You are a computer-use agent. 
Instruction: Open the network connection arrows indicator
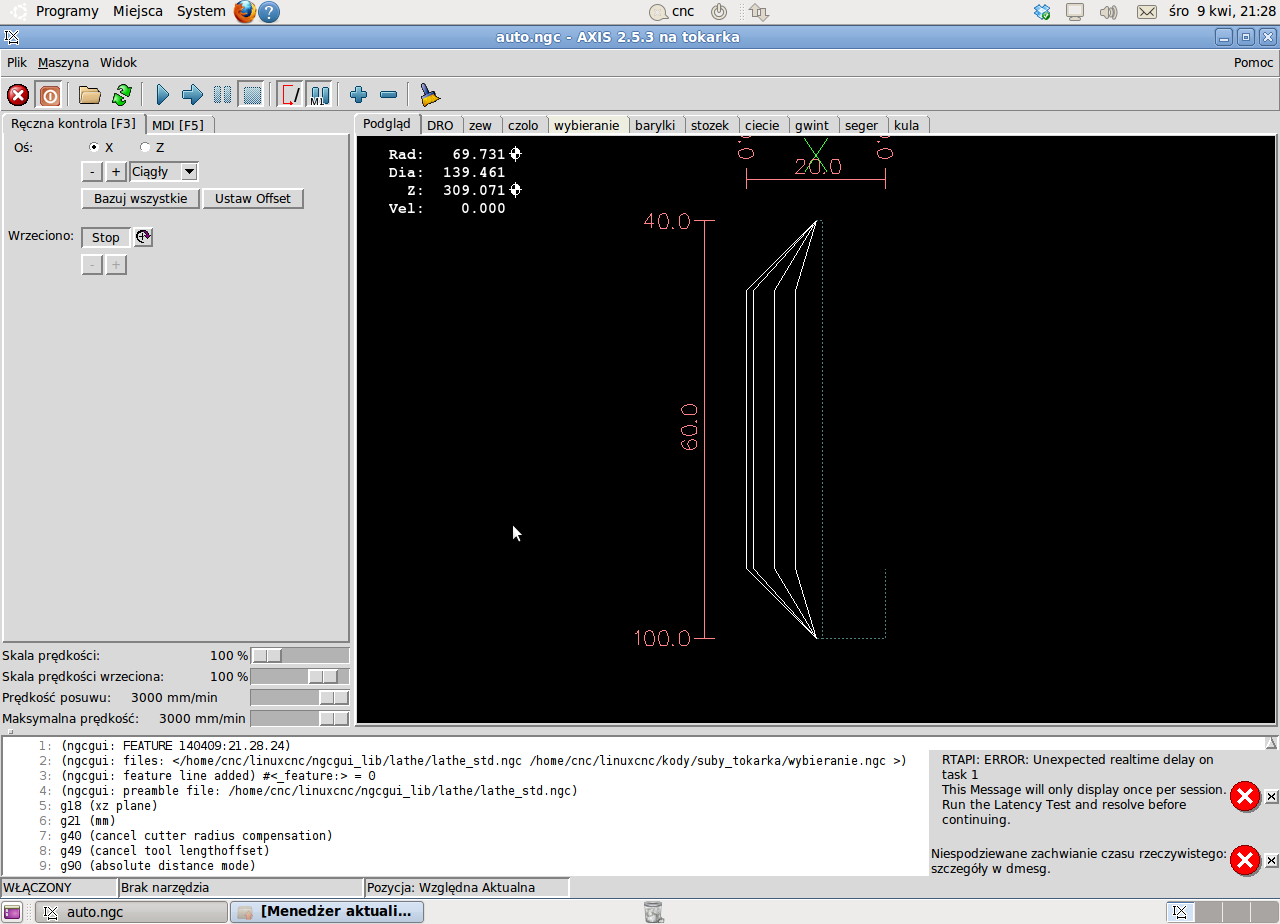coord(758,12)
